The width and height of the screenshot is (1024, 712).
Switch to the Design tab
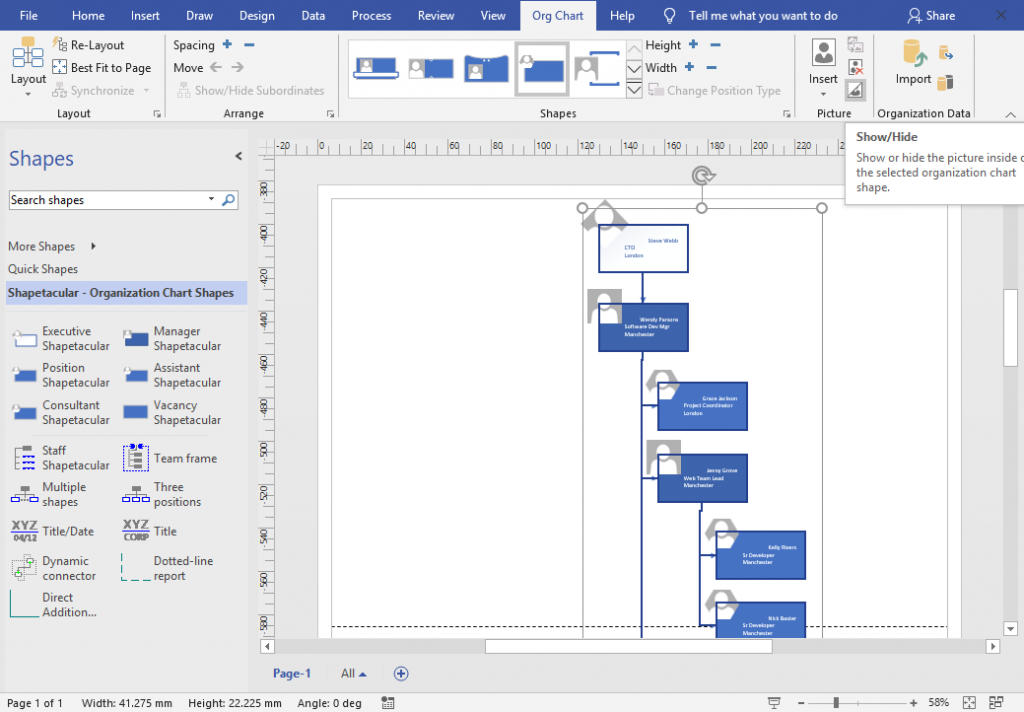[x=257, y=16]
